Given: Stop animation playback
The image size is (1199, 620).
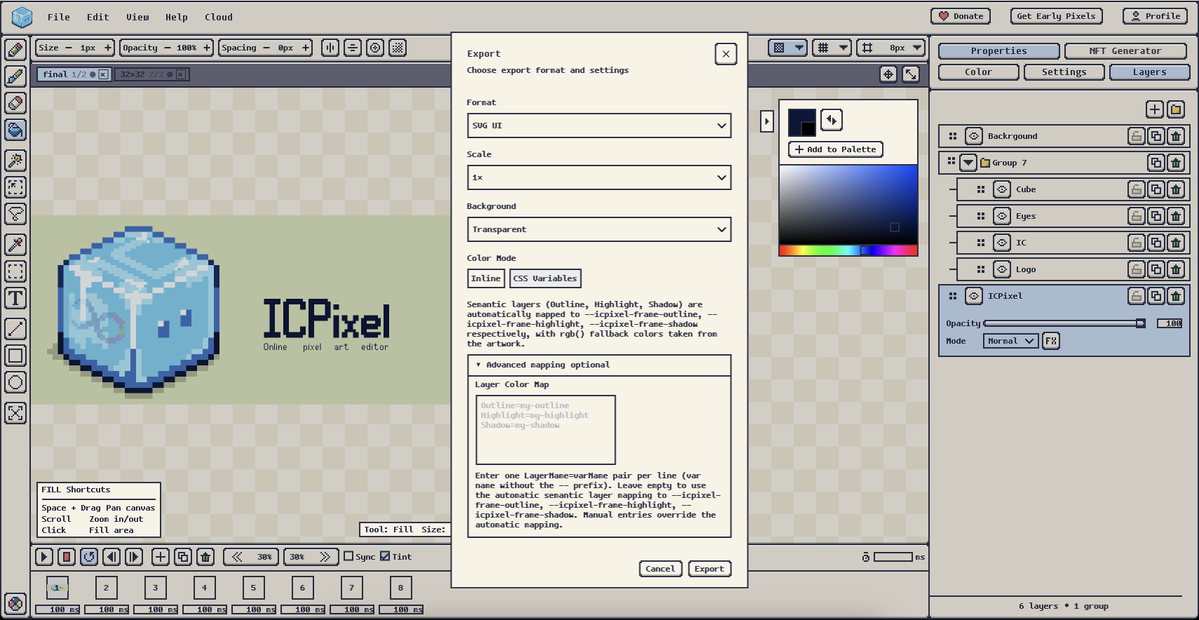Looking at the screenshot, I should 67,557.
